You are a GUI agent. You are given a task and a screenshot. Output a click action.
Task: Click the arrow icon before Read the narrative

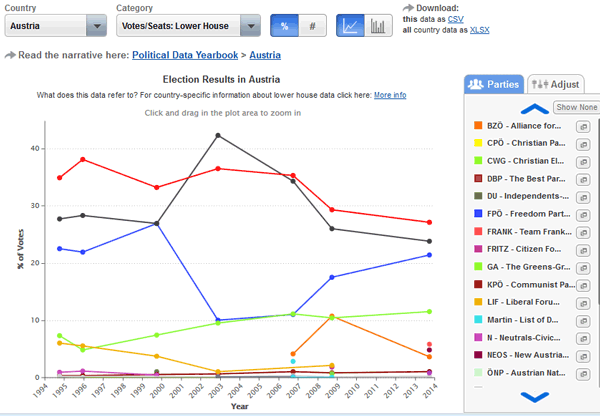click(x=10, y=55)
